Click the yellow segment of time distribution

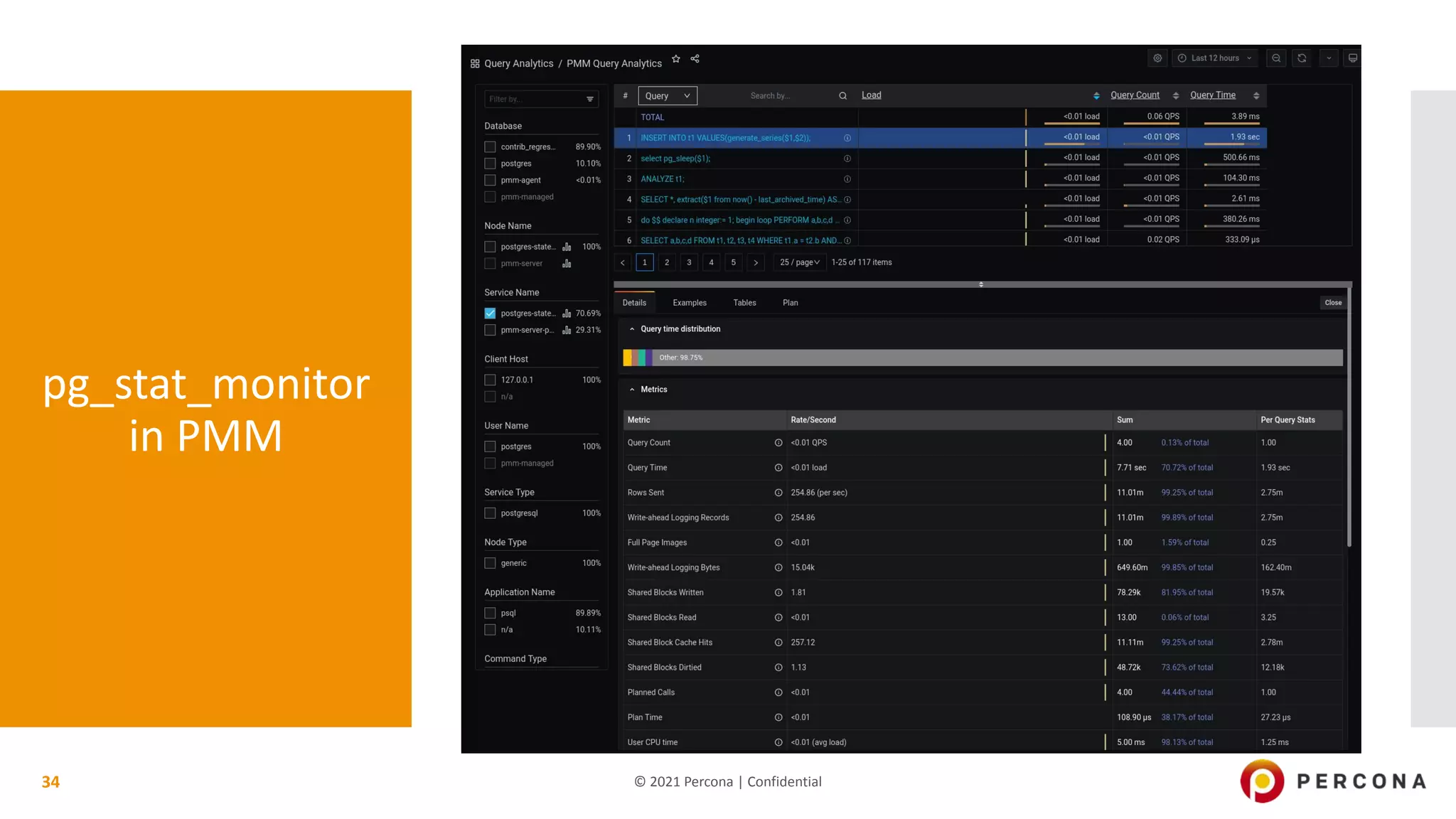627,358
